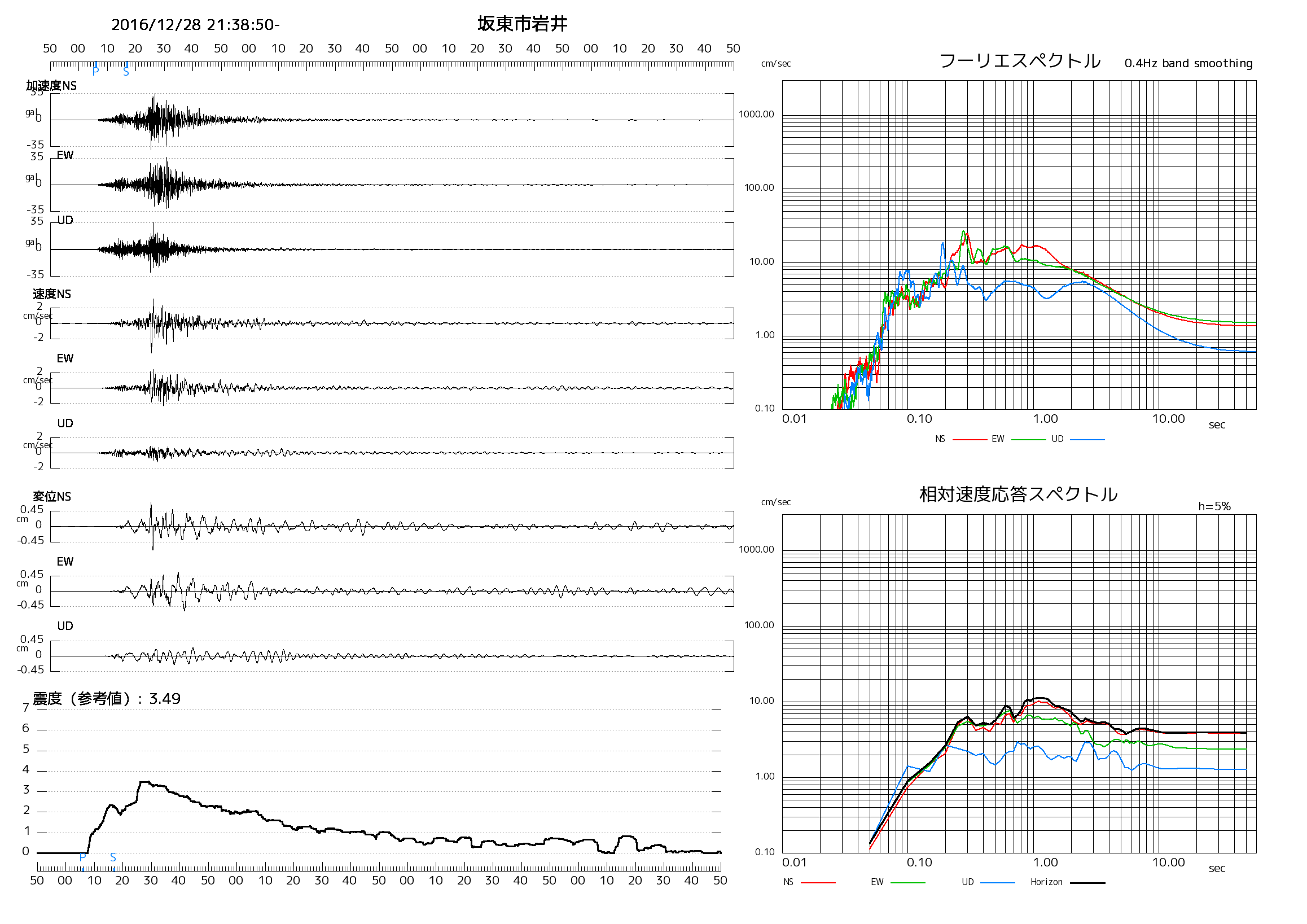The image size is (1307, 924).
Task: Click blue UD legend line under Fourier spectrum
Action: point(1087,440)
